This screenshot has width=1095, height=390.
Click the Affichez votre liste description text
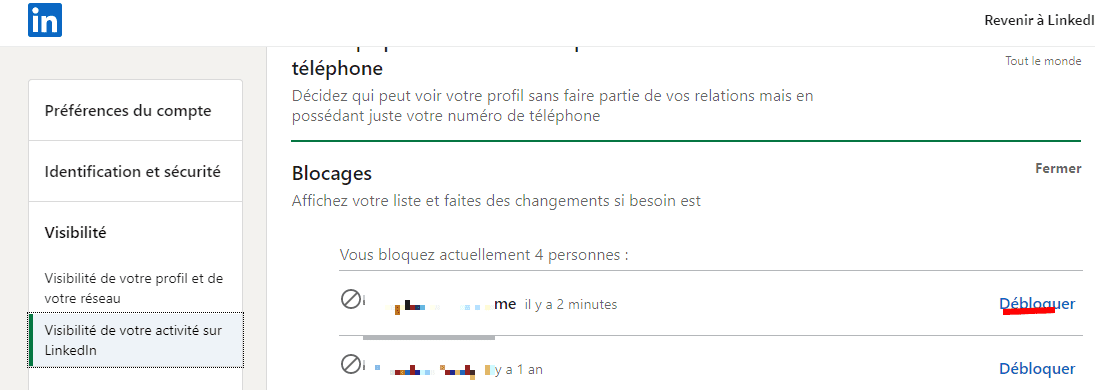coord(496,201)
